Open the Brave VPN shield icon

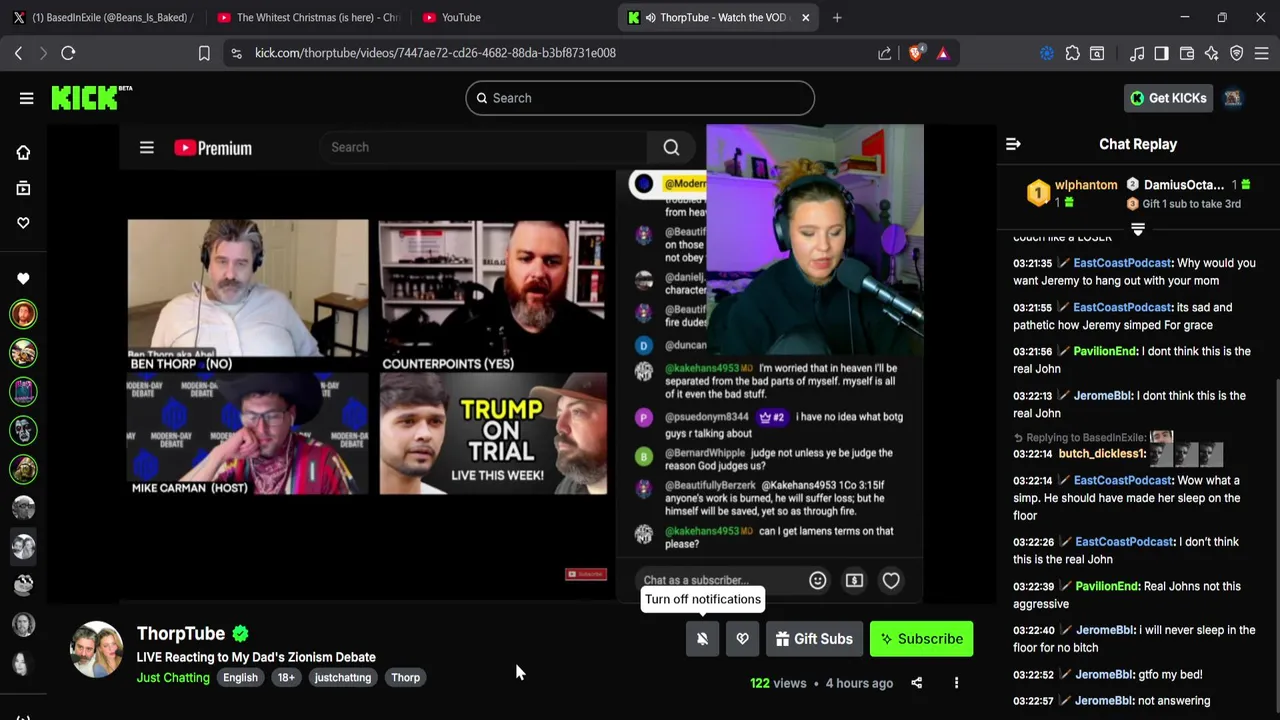pyautogui.click(x=1237, y=53)
